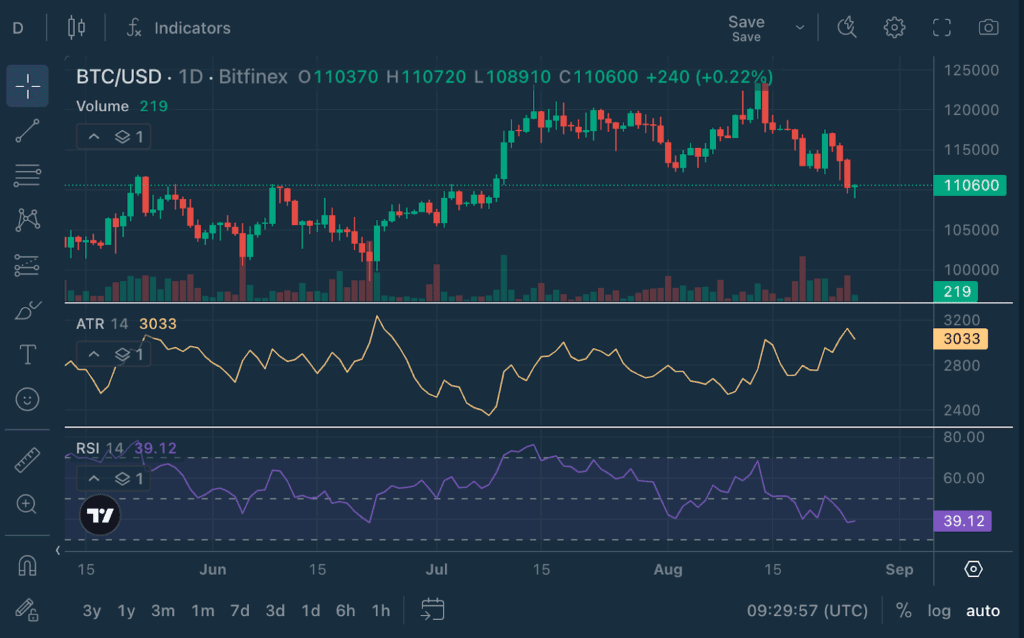
Task: Select the ruler measure tool
Action: (27, 460)
